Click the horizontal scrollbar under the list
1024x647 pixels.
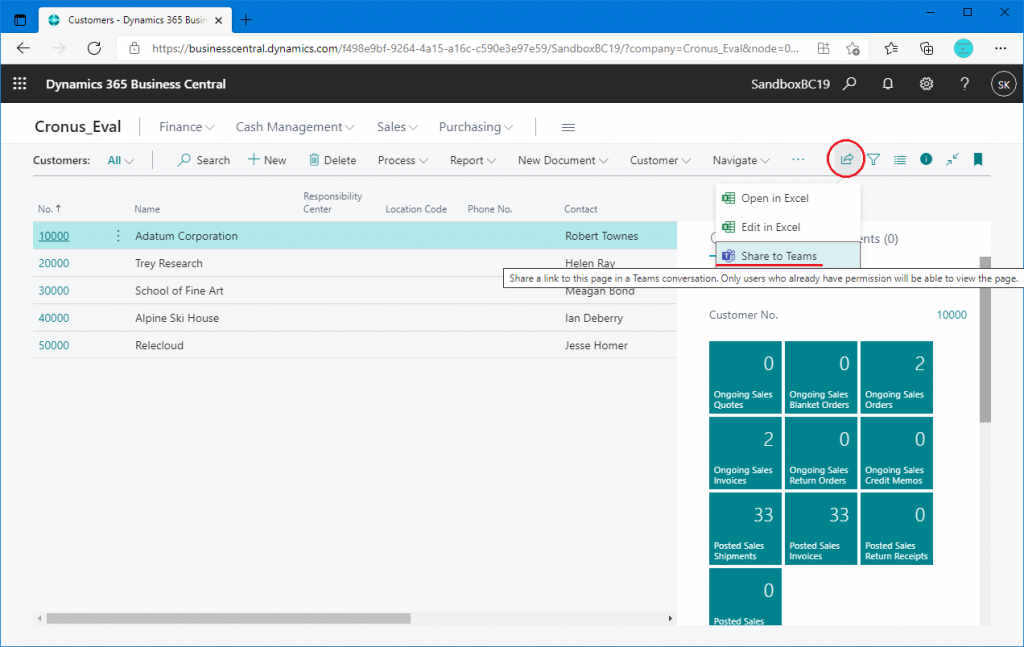click(228, 618)
